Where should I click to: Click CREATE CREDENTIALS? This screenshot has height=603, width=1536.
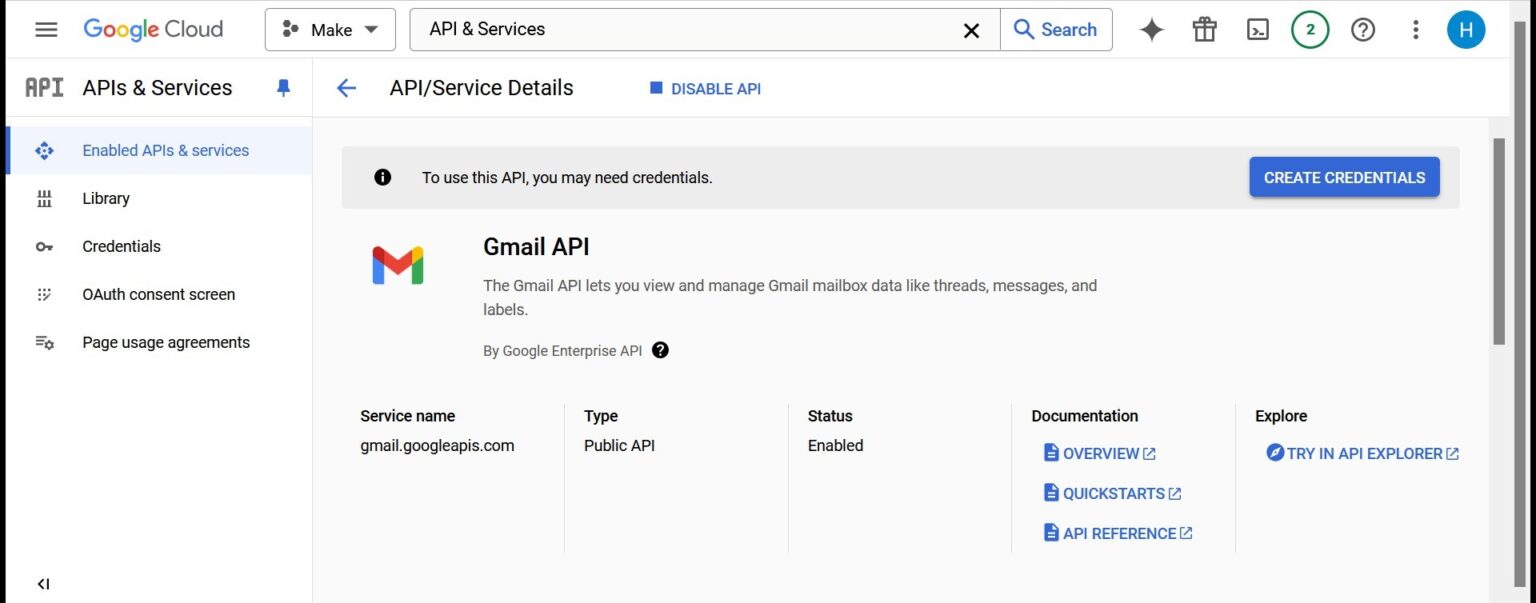click(x=1344, y=177)
